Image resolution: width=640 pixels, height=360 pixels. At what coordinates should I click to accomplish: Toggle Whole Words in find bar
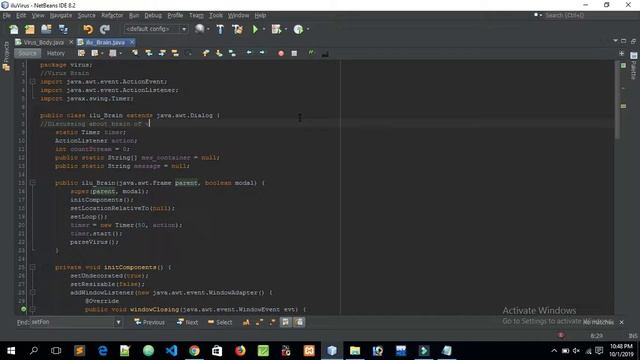pos(259,322)
